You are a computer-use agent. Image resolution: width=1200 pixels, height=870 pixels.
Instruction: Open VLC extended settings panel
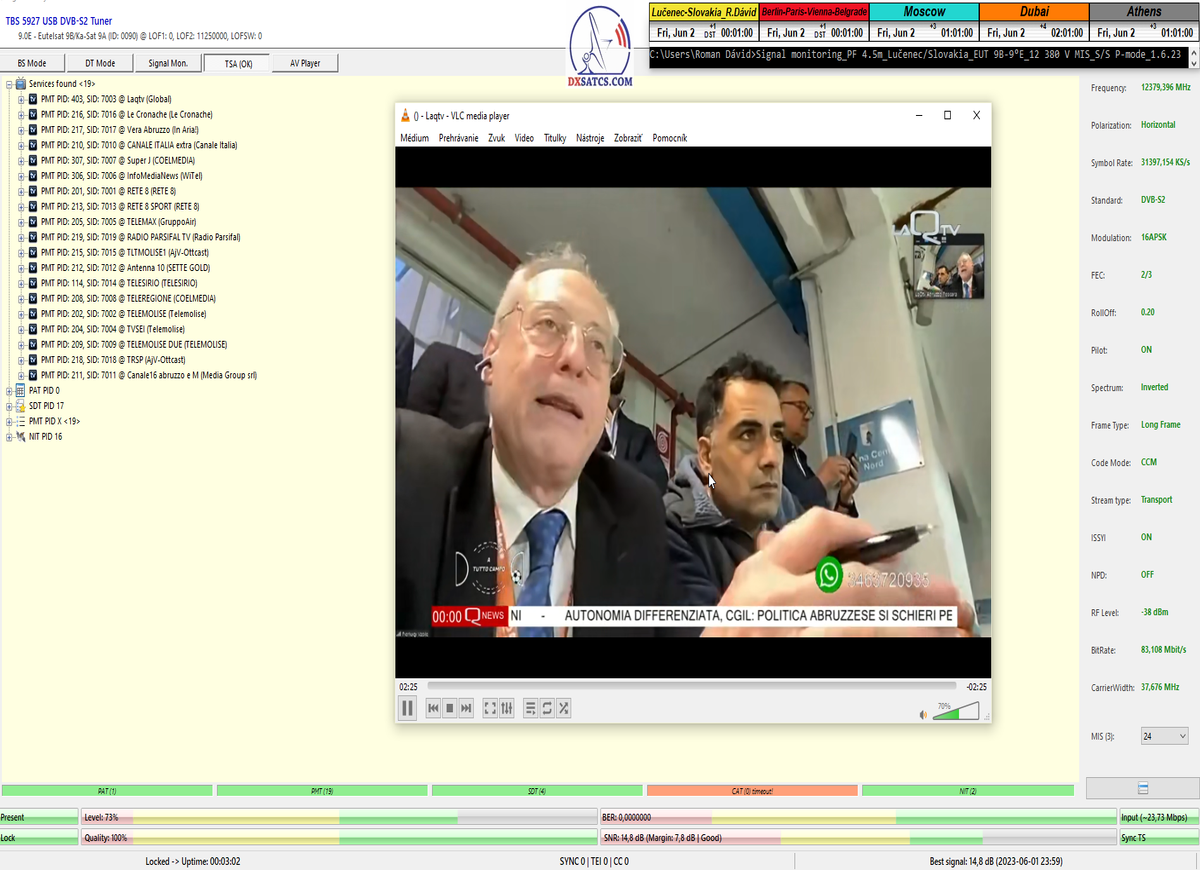507,708
